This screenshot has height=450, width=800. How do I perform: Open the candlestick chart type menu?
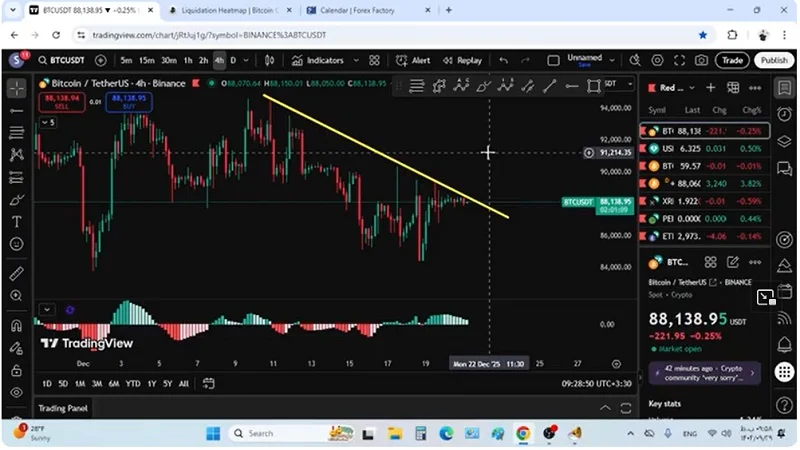click(x=269, y=60)
